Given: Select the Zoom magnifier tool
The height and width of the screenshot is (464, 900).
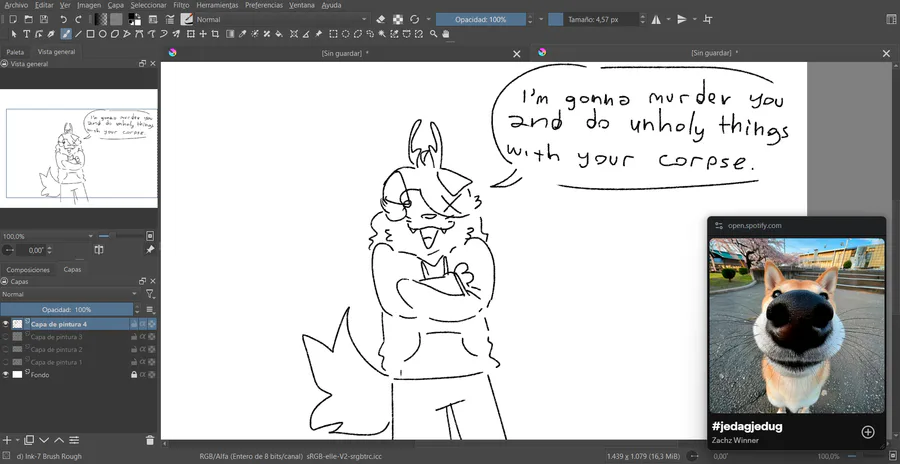Looking at the screenshot, I should point(433,34).
